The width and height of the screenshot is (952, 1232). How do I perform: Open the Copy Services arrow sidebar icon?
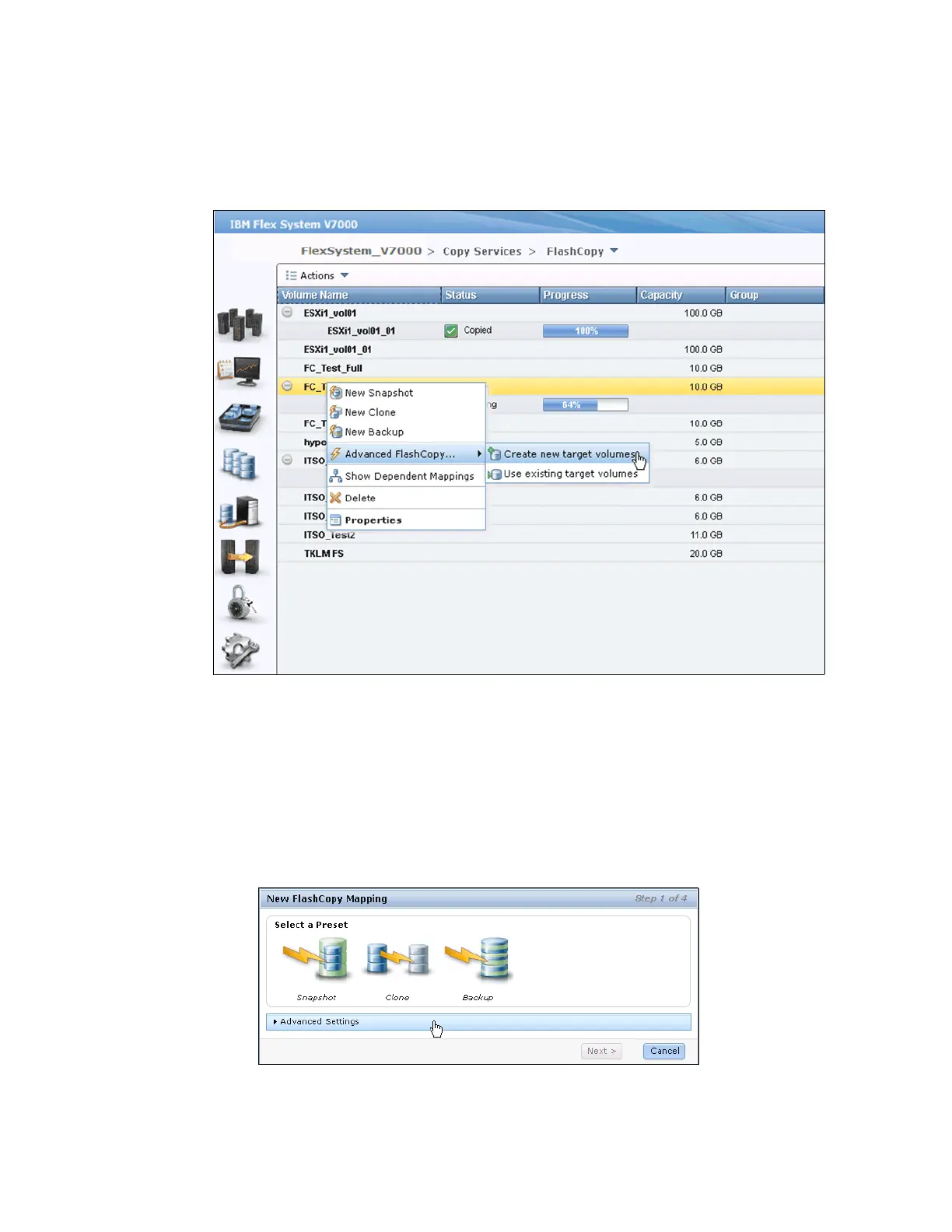point(240,557)
